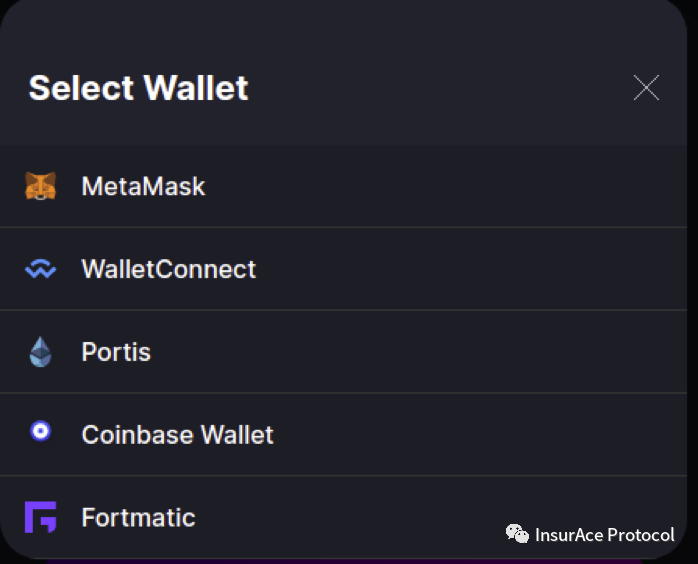Connect using the WalletConnect list row
698x564 pixels.
click(343, 269)
